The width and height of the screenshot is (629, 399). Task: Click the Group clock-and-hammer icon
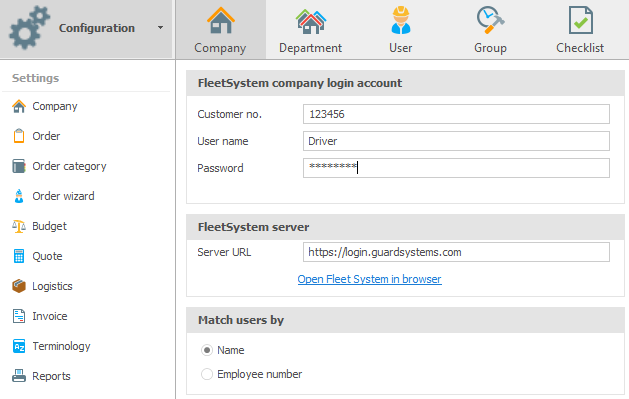click(490, 20)
